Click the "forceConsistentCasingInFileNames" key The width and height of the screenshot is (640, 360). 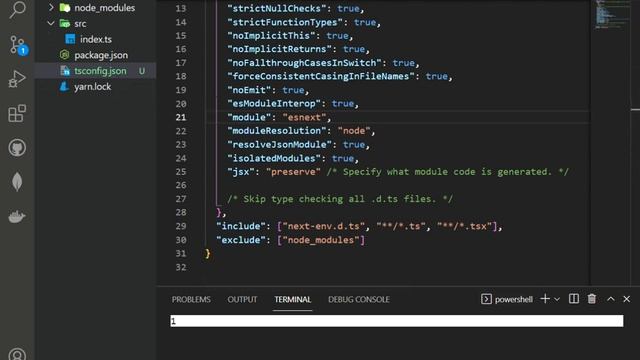[321, 76]
